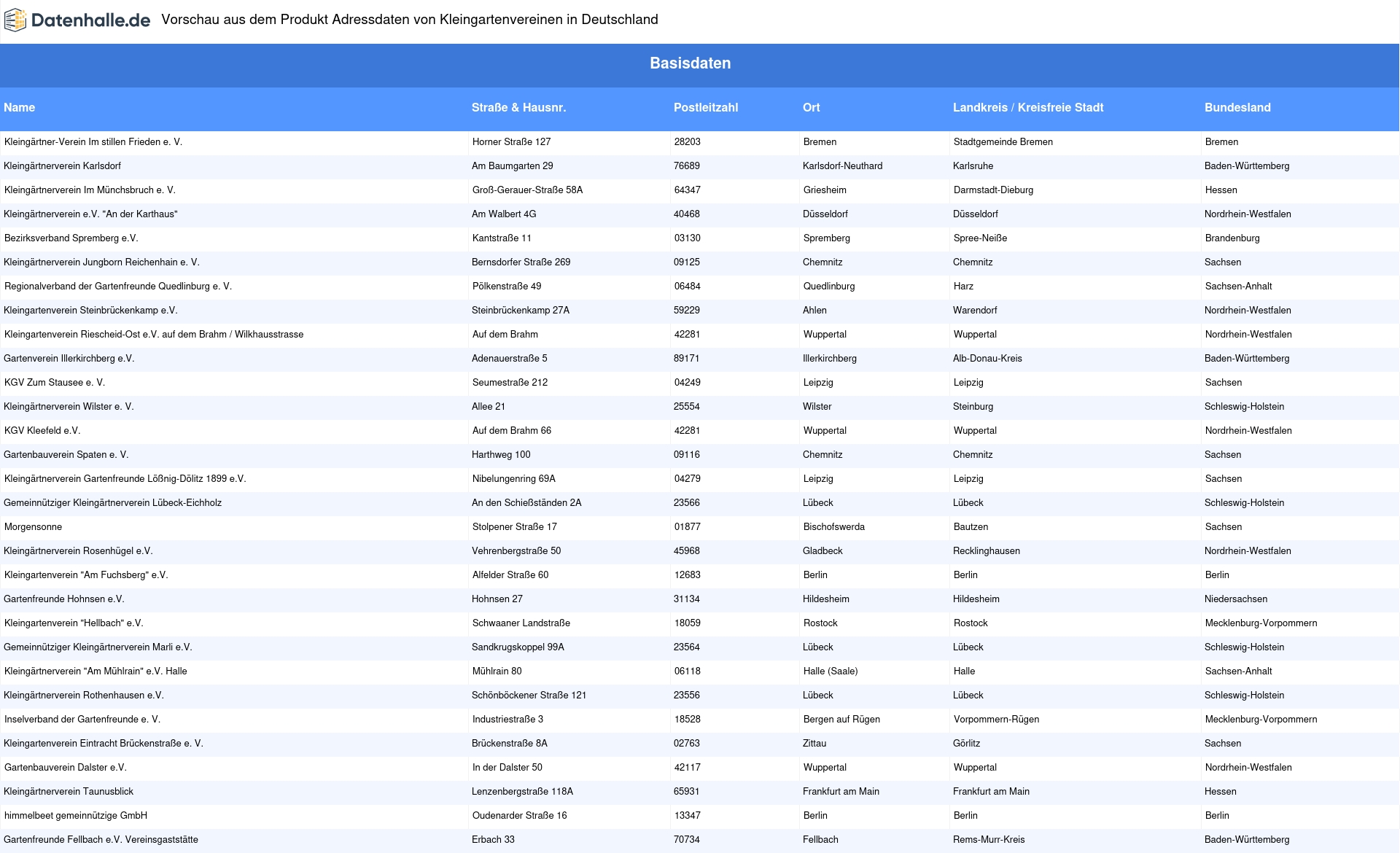The width and height of the screenshot is (1400, 853).
Task: Click the Oudenarder Straße 16 cell
Action: click(520, 816)
